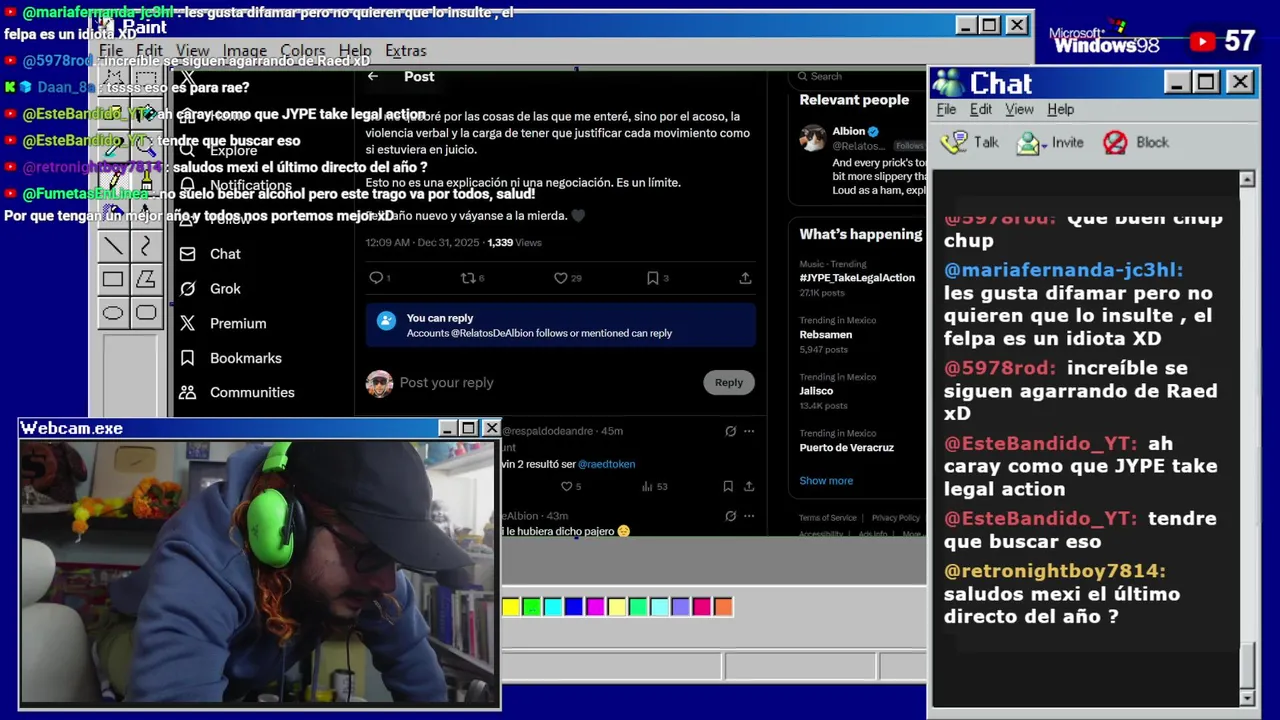Select the Polygon tool in Paint

point(146,280)
